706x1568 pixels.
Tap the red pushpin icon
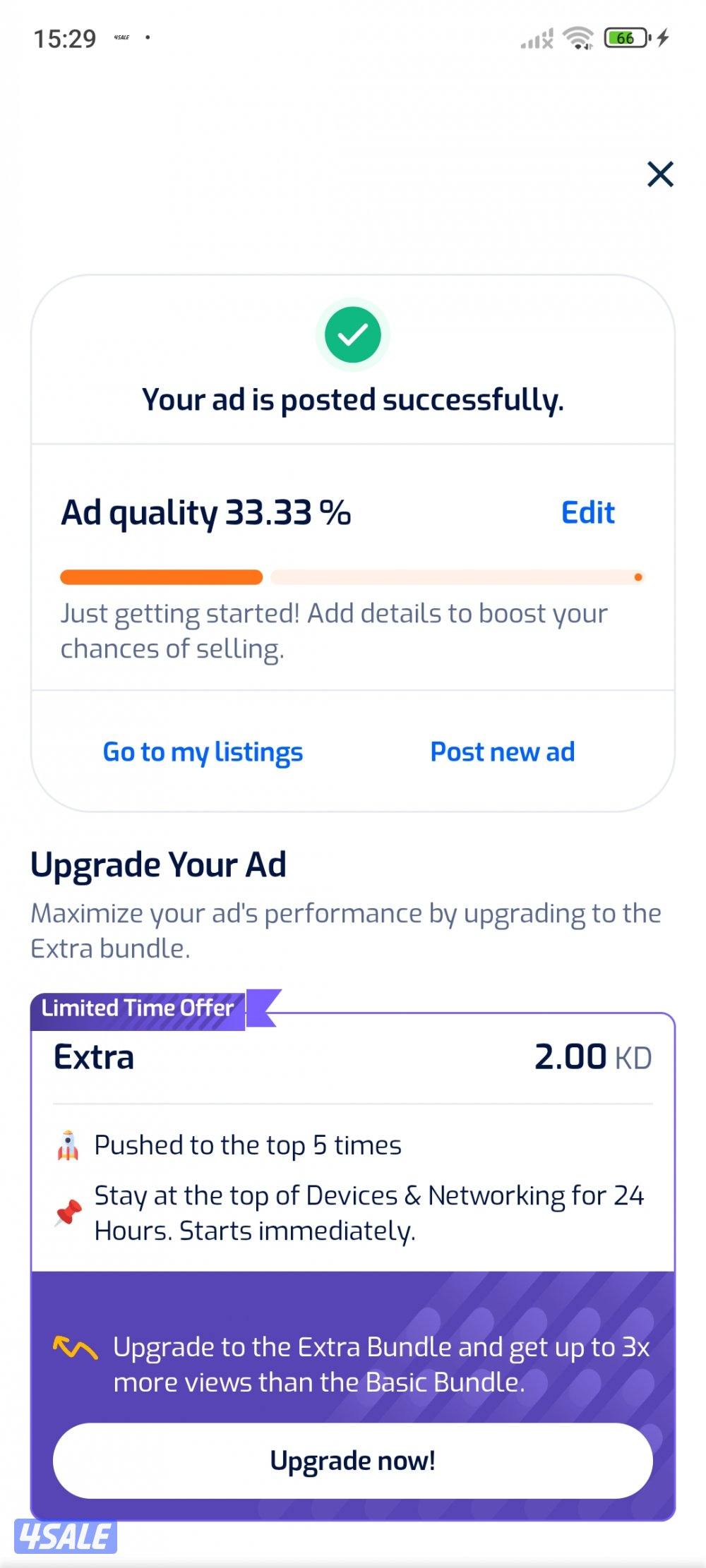click(68, 1214)
